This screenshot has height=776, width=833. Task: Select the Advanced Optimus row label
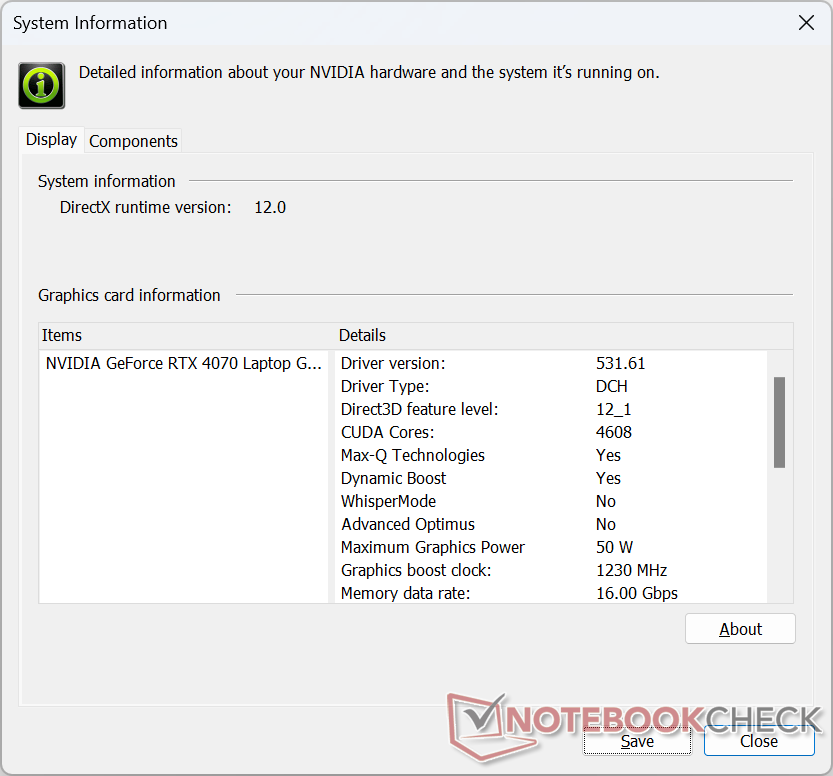(408, 524)
